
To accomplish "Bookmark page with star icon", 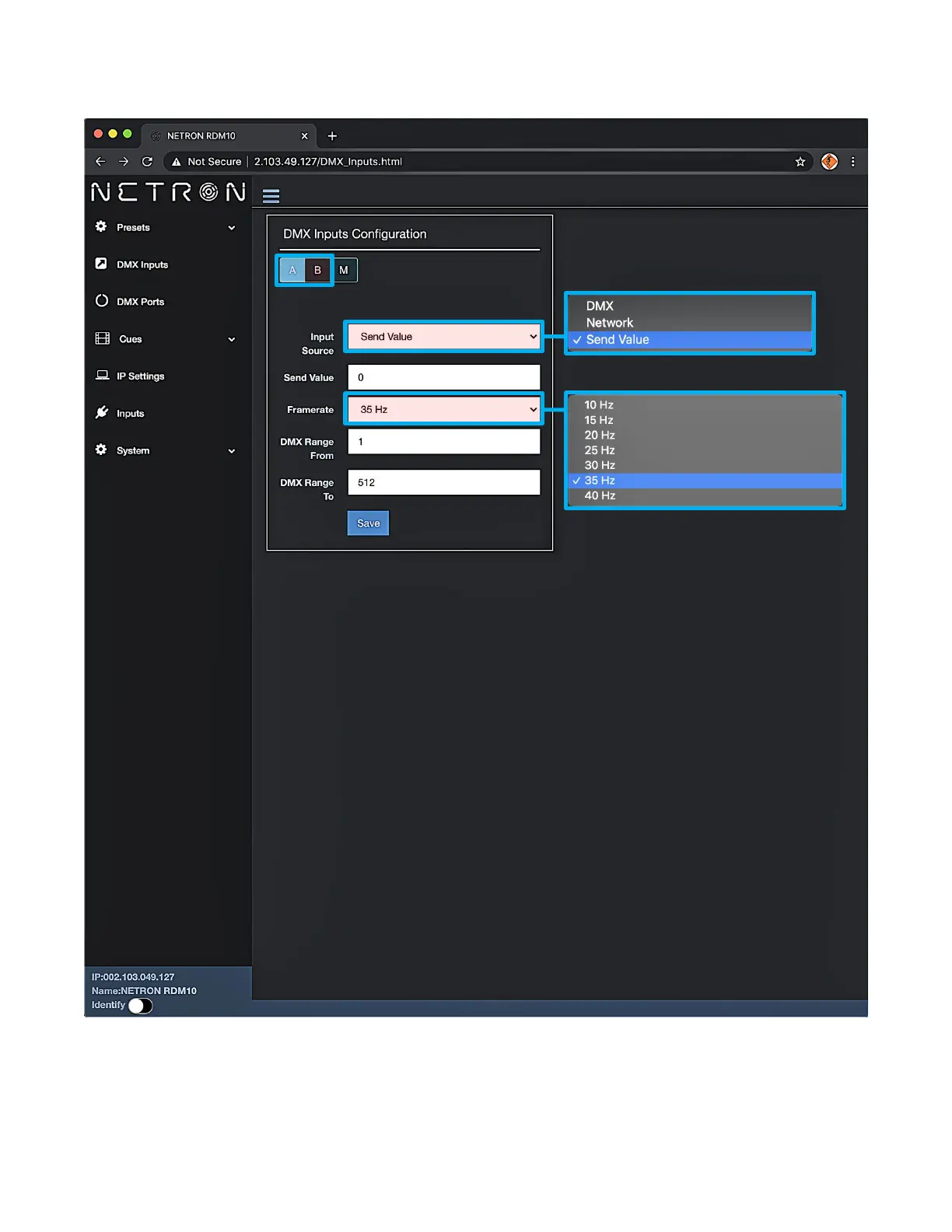I will coord(800,162).
